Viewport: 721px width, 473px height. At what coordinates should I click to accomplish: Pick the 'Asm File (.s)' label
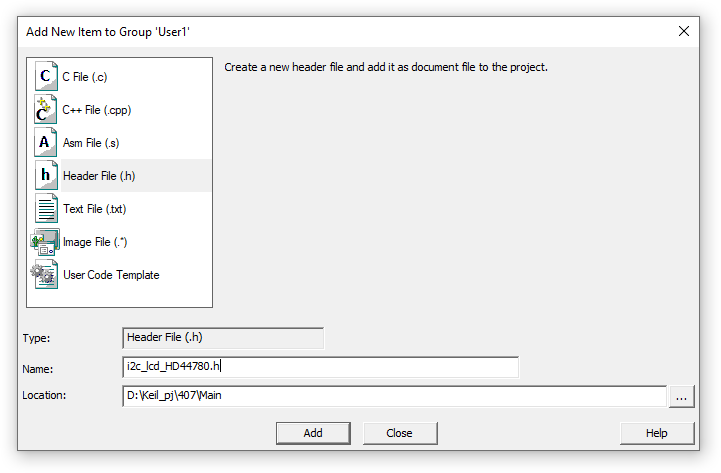point(91,143)
